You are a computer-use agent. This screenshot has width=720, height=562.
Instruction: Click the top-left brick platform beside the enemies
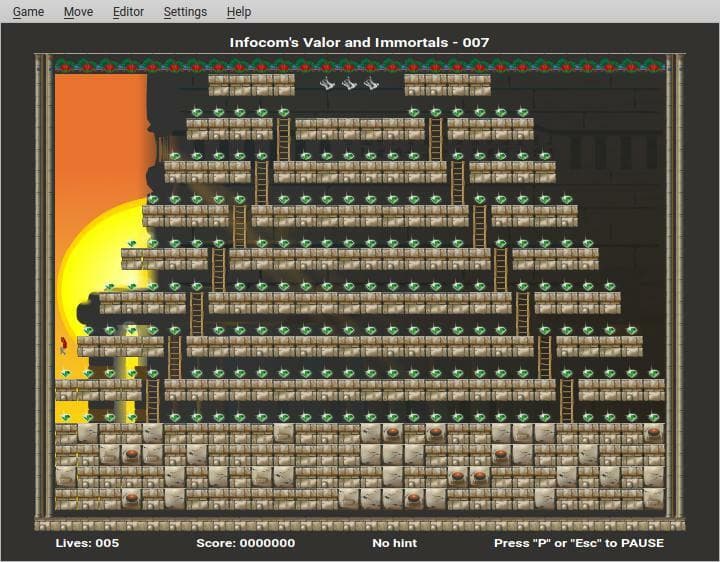pyautogui.click(x=251, y=85)
